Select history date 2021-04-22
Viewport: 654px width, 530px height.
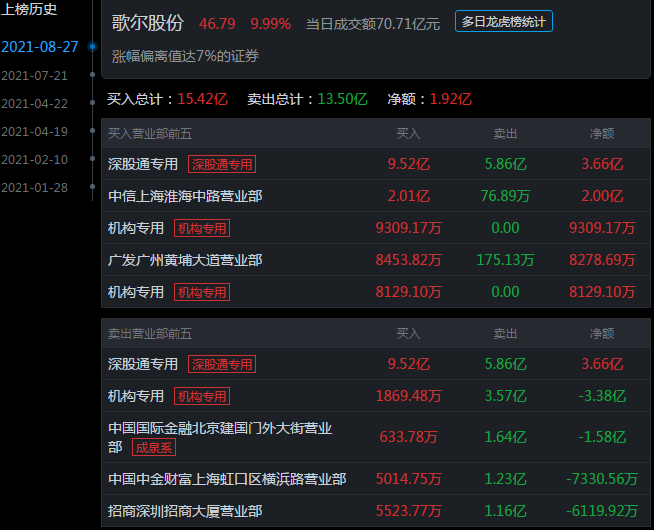tap(35, 103)
